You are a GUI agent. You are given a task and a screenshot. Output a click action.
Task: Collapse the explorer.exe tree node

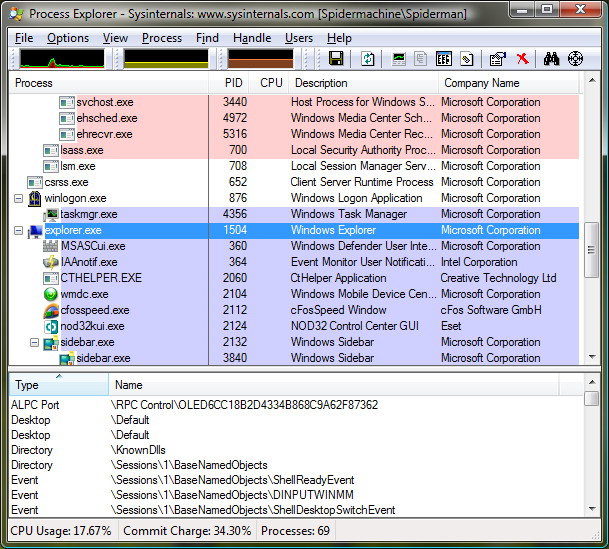[18, 230]
